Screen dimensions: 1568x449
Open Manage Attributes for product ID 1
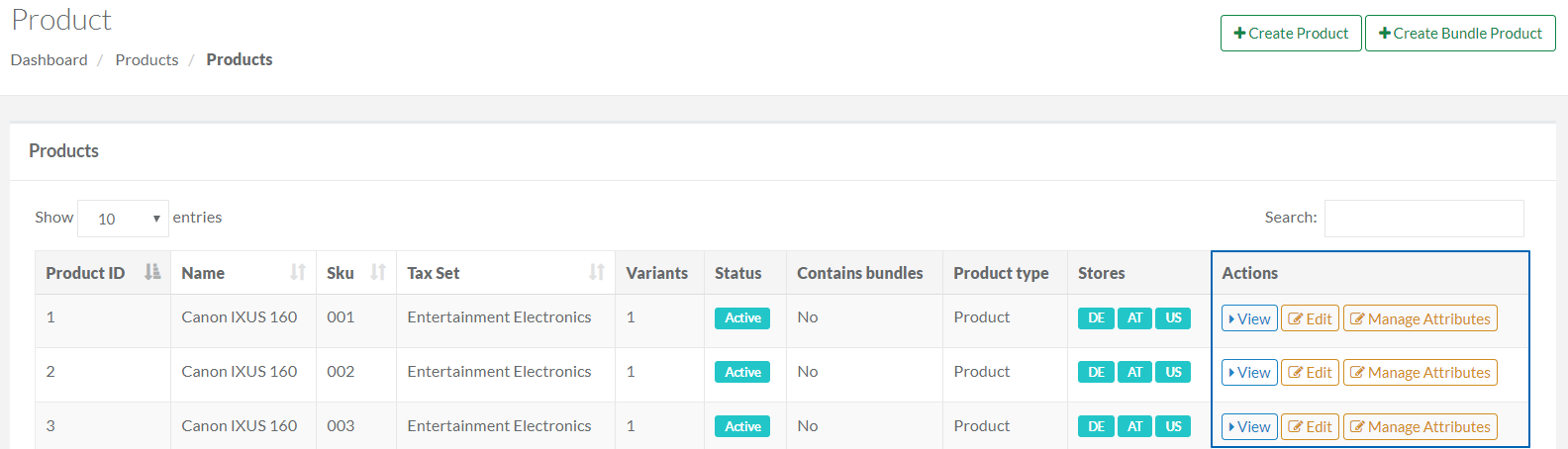click(1420, 318)
